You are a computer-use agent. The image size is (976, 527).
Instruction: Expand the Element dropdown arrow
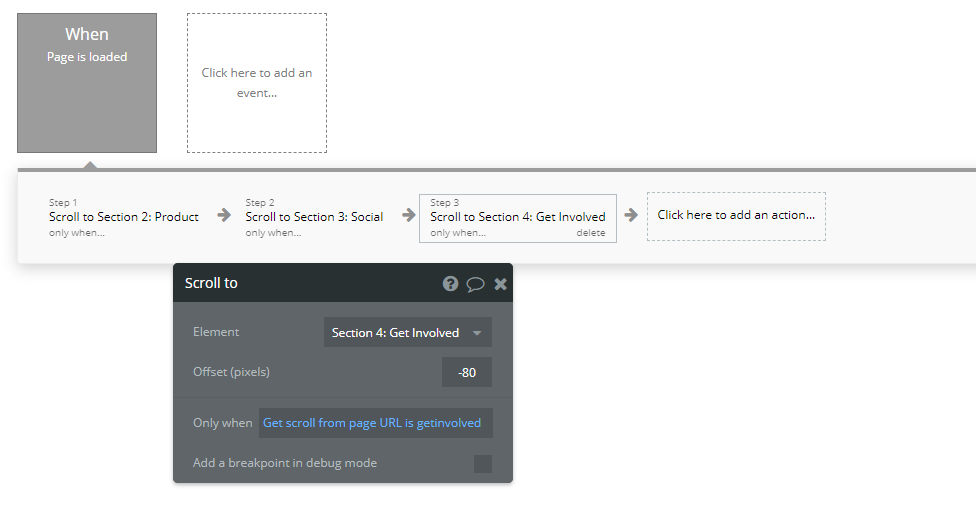click(x=477, y=333)
